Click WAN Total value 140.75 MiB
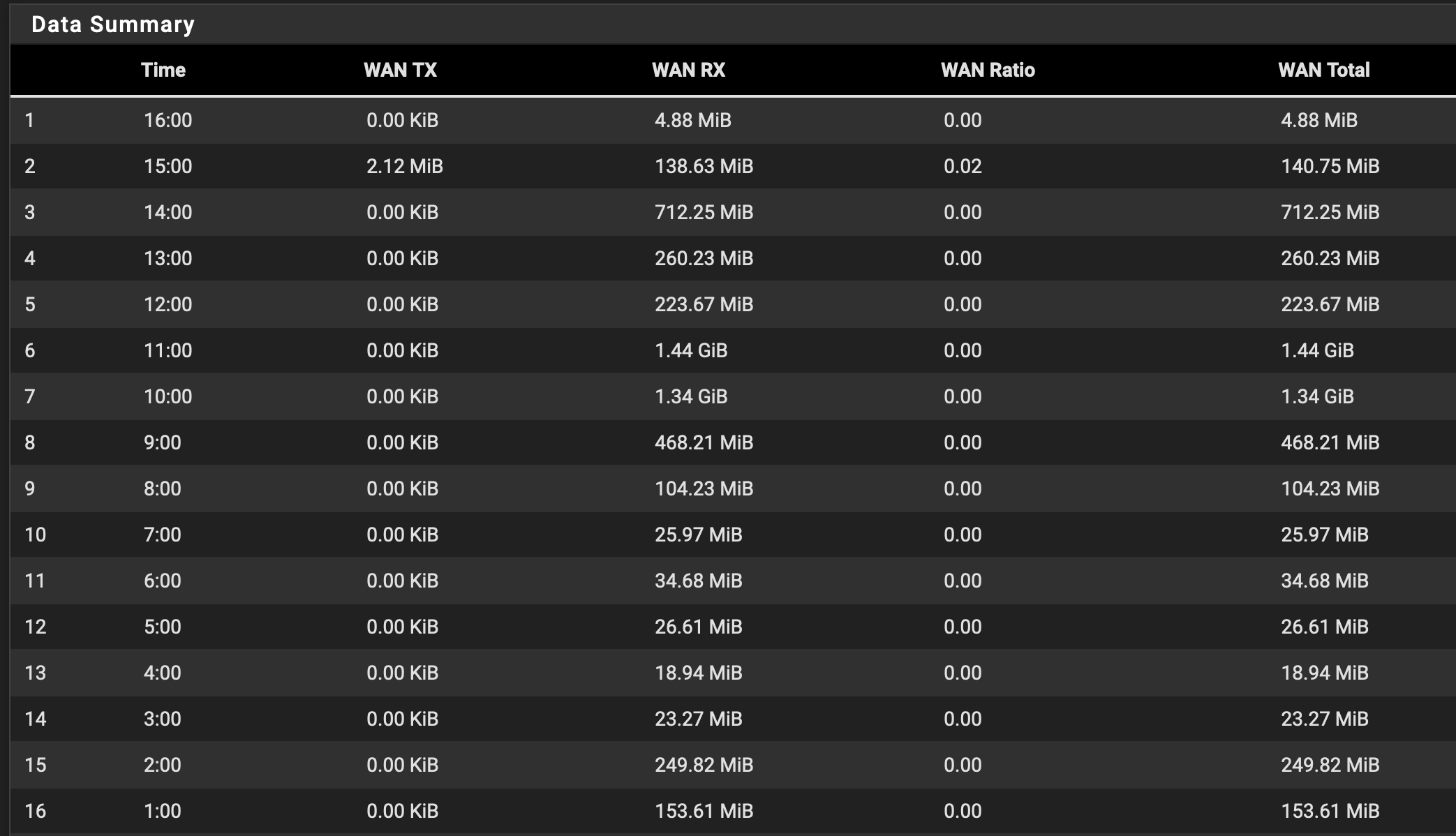Image resolution: width=1456 pixels, height=836 pixels. [x=1330, y=166]
